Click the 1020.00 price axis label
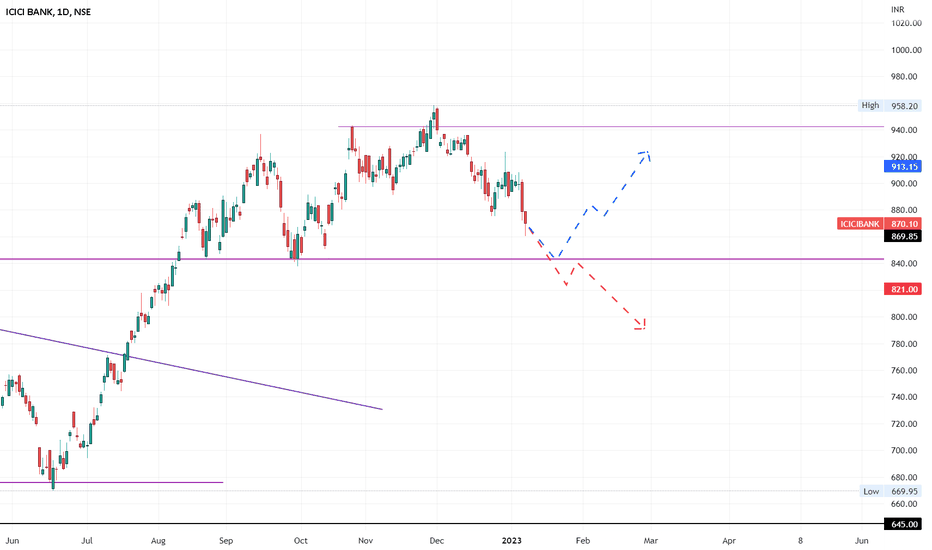The width and height of the screenshot is (932, 550). click(906, 23)
